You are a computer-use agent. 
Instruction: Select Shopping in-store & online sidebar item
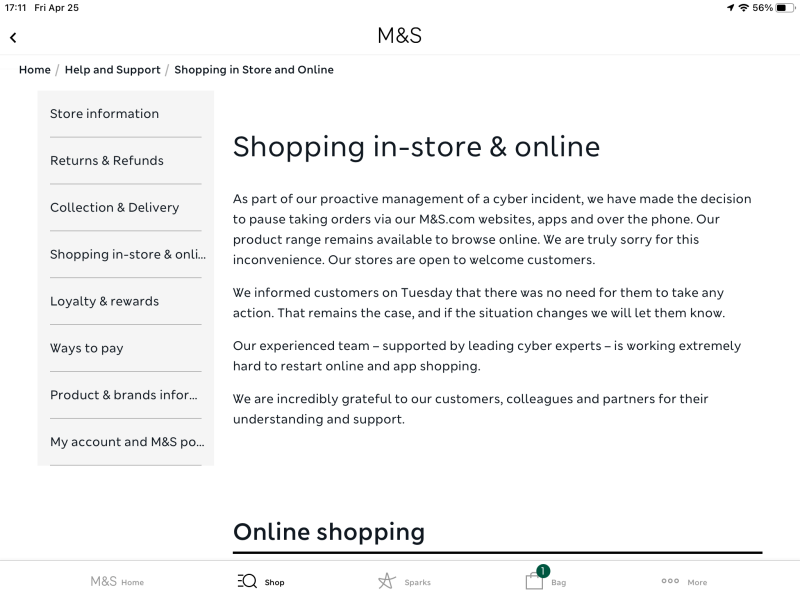coord(126,255)
